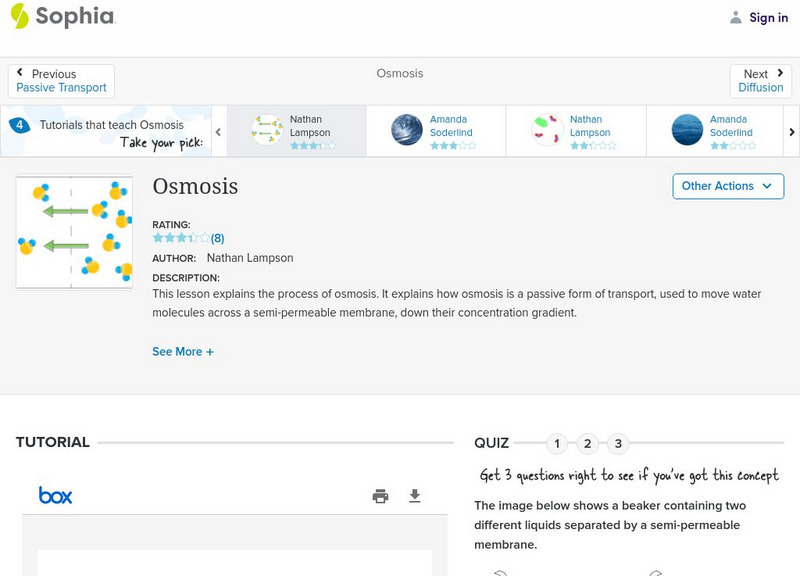The width and height of the screenshot is (800, 576).
Task: Select quiz question 2
Action: (588, 443)
